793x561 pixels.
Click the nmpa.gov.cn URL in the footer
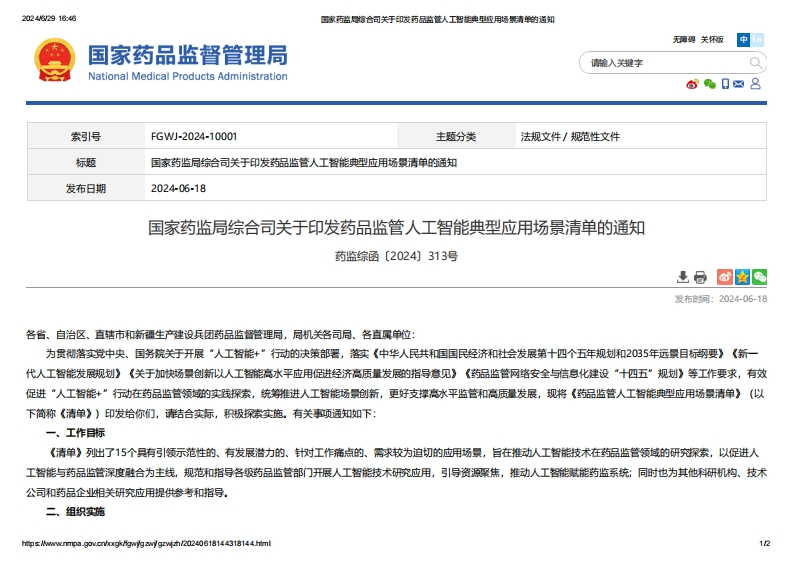[147, 543]
